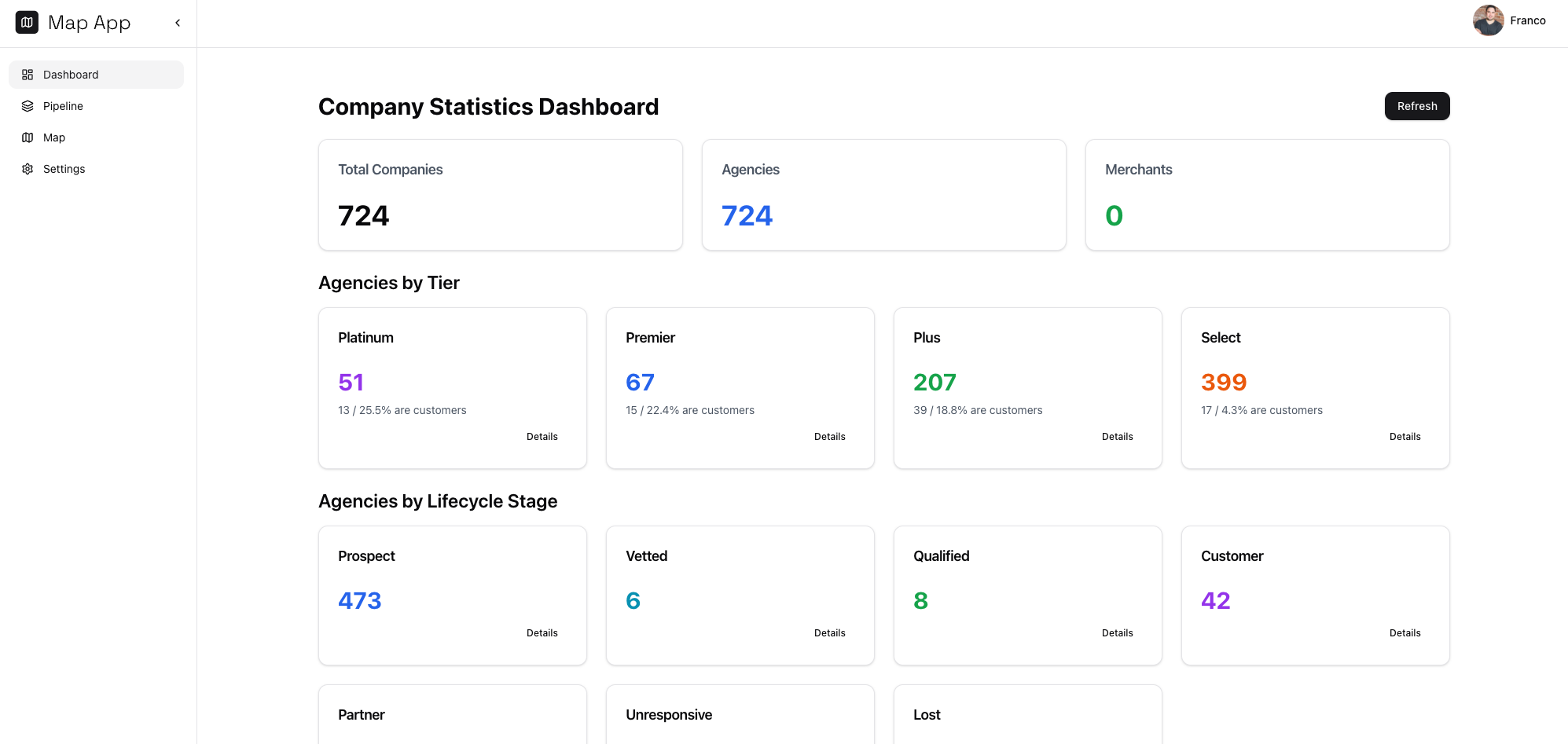View Details for the Premier tier

click(829, 436)
